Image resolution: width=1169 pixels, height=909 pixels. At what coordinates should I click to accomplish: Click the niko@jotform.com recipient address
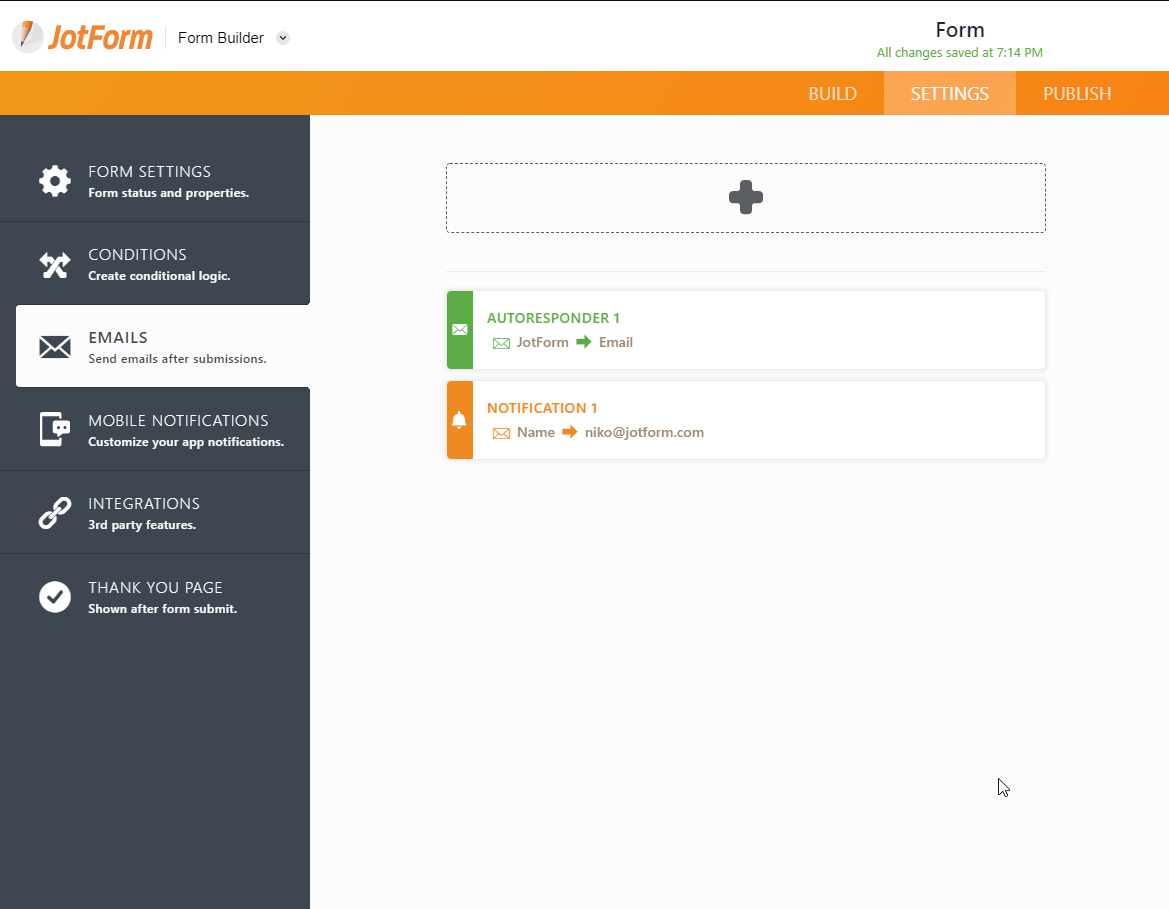click(x=644, y=433)
